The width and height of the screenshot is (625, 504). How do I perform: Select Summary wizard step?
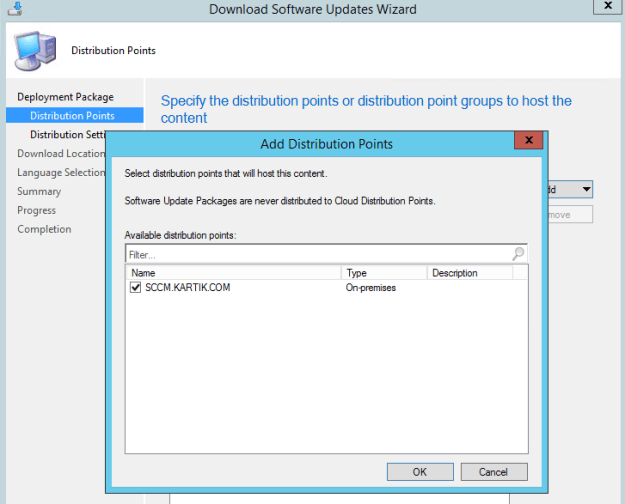39,191
